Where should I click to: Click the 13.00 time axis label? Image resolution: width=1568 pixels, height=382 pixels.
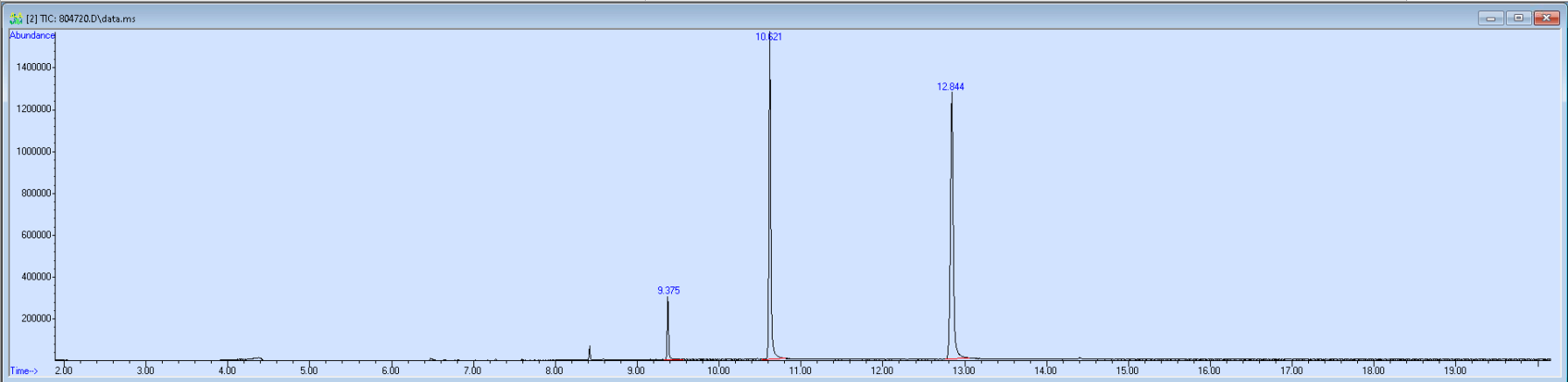(x=963, y=371)
